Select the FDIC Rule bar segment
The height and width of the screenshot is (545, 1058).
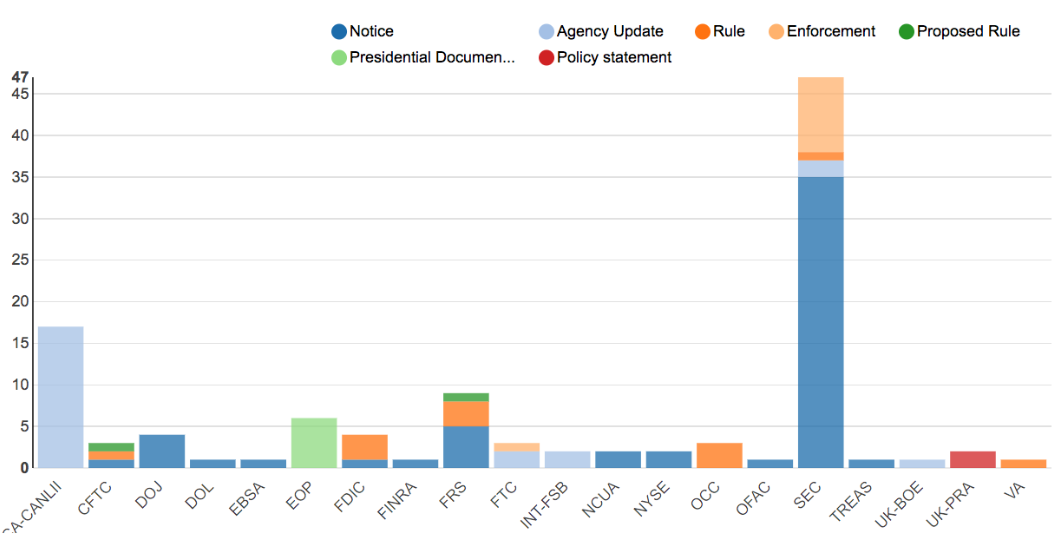pyautogui.click(x=364, y=447)
